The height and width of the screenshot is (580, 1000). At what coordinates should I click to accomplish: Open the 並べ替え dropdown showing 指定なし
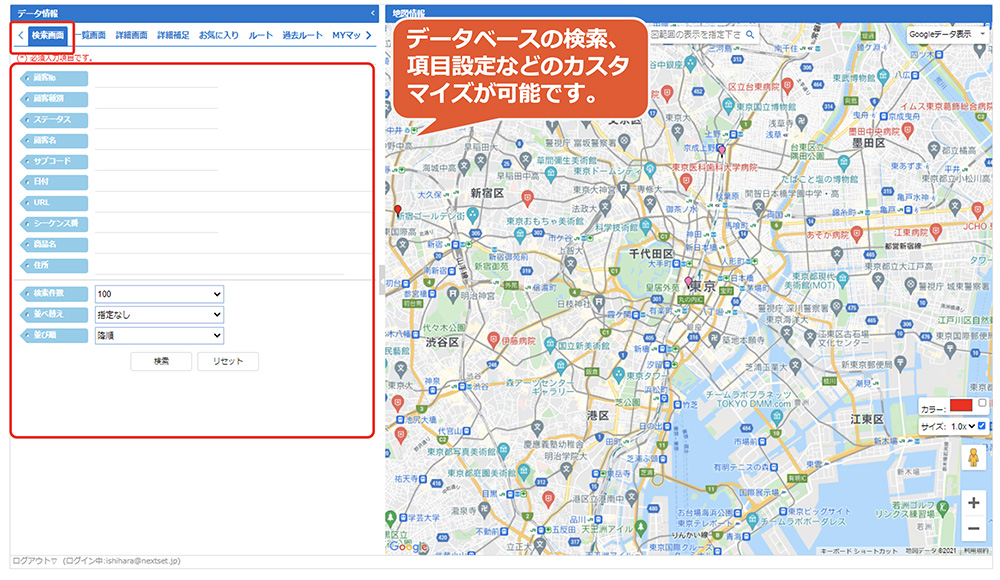coord(159,315)
